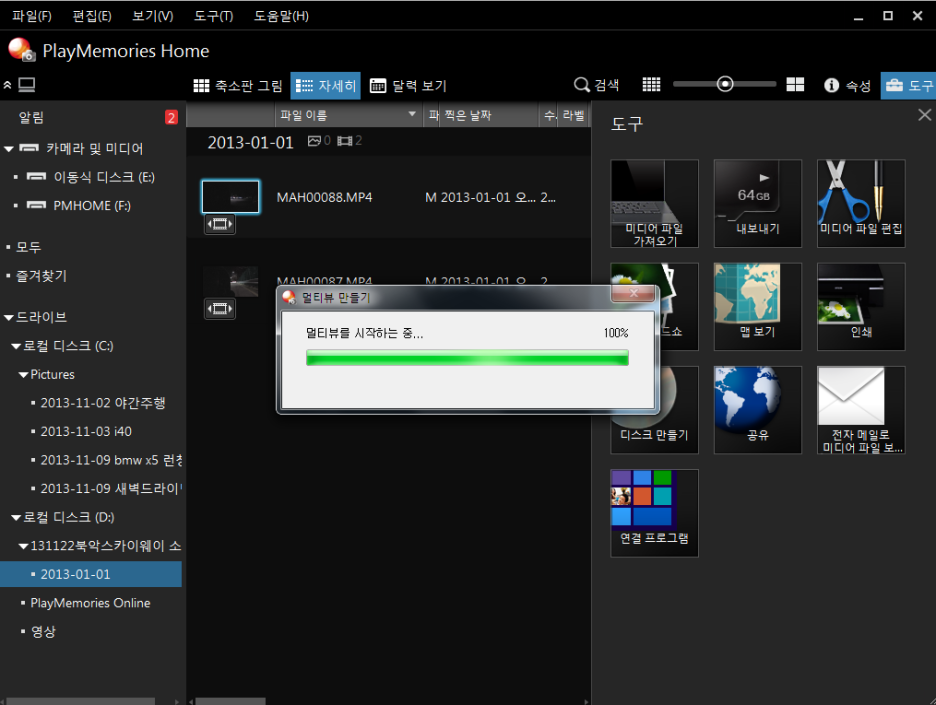Toggle the 도구 tools panel button
The height and width of the screenshot is (705, 936).
coord(908,85)
